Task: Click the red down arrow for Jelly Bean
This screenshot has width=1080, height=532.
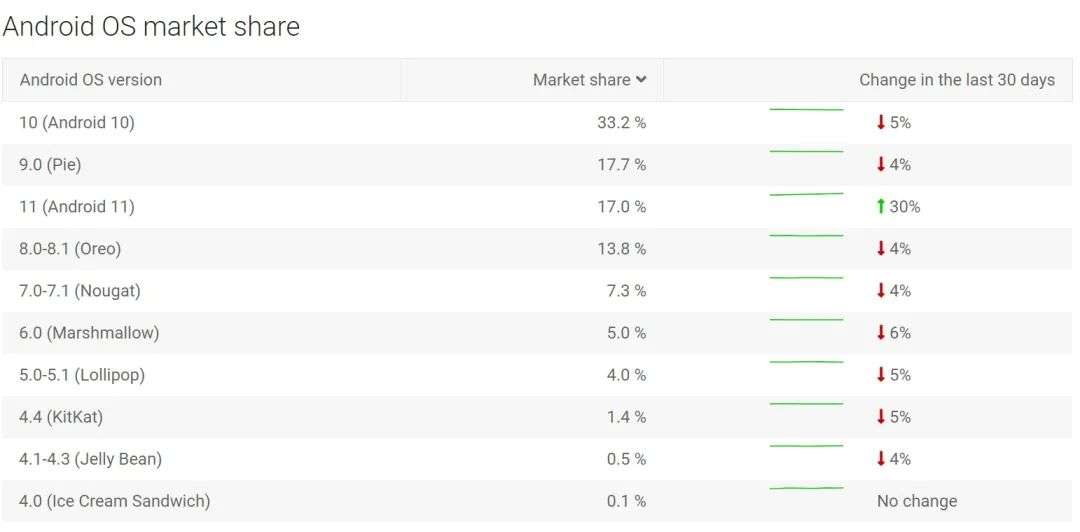Action: pyautogui.click(x=881, y=458)
